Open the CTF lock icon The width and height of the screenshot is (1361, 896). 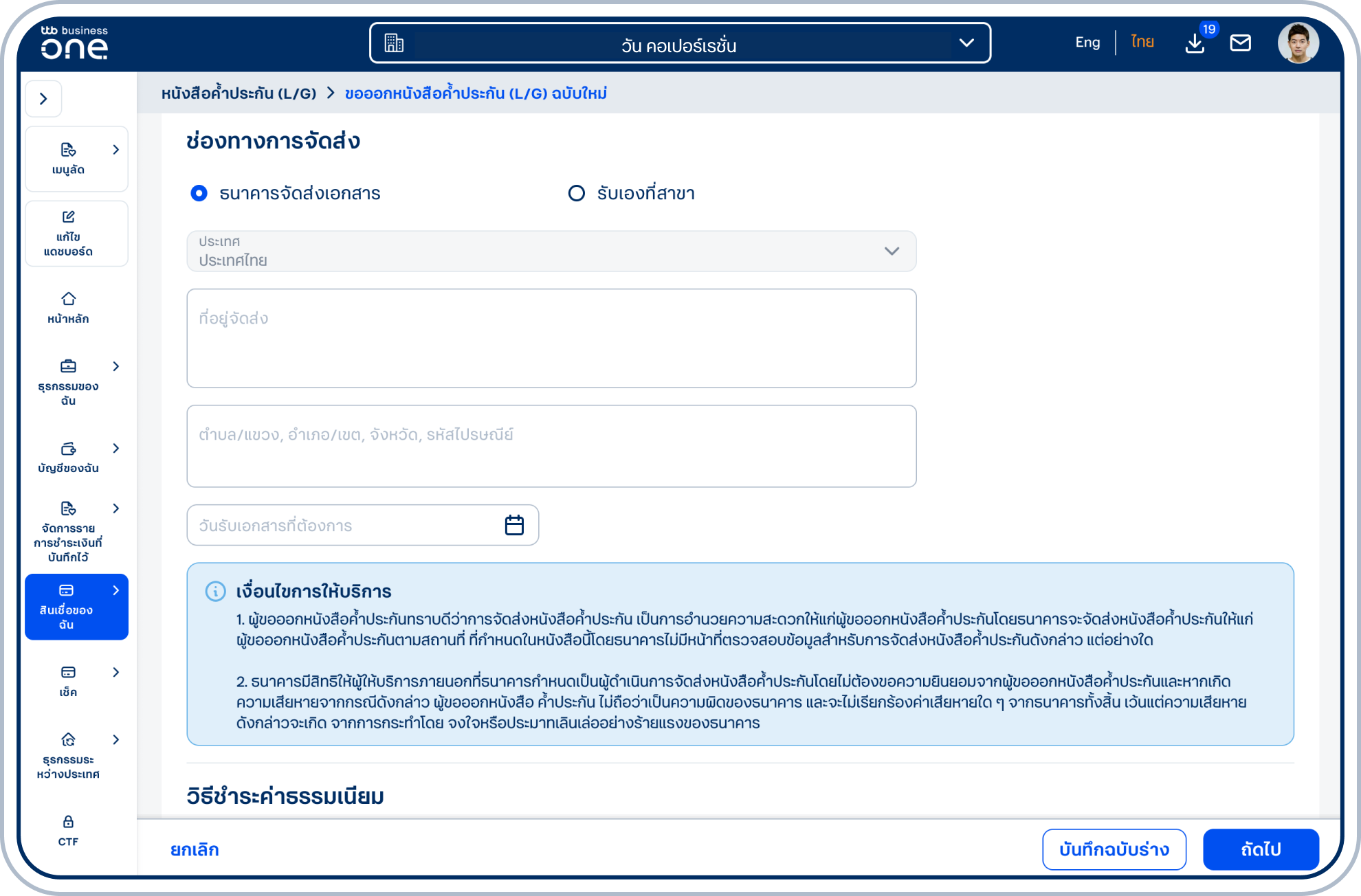68,822
